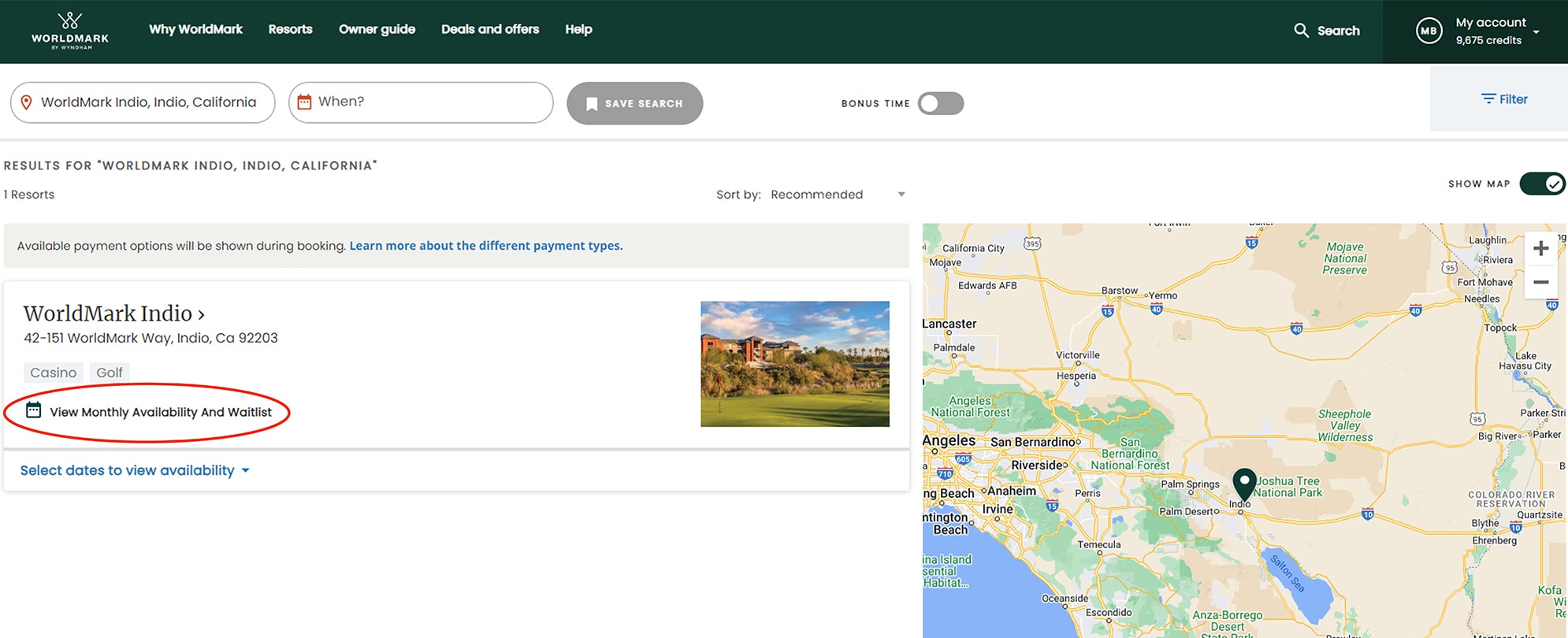
Task: Open the Filter options
Action: [x=1503, y=99]
